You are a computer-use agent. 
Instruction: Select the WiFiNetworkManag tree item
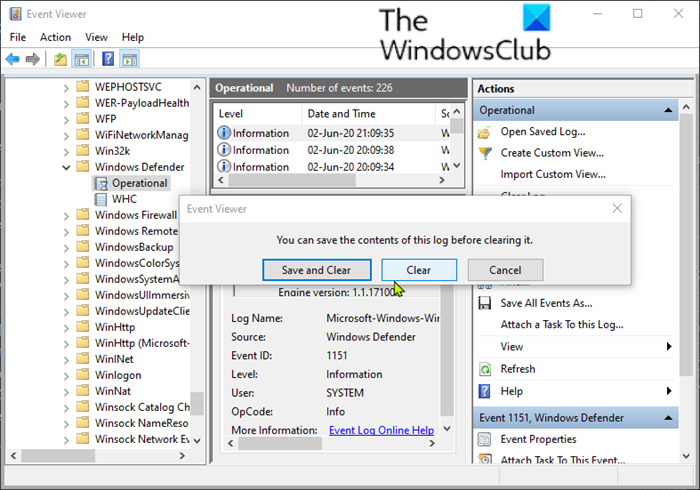click(x=142, y=135)
